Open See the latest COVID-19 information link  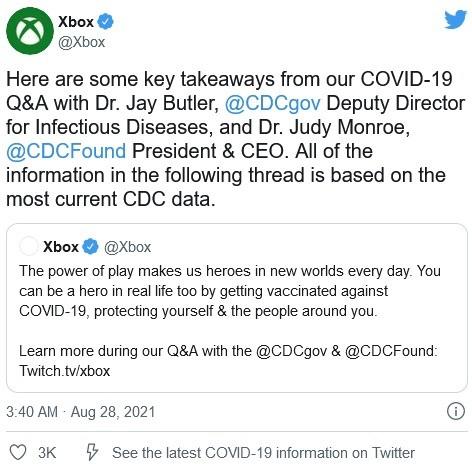[x=263, y=453]
